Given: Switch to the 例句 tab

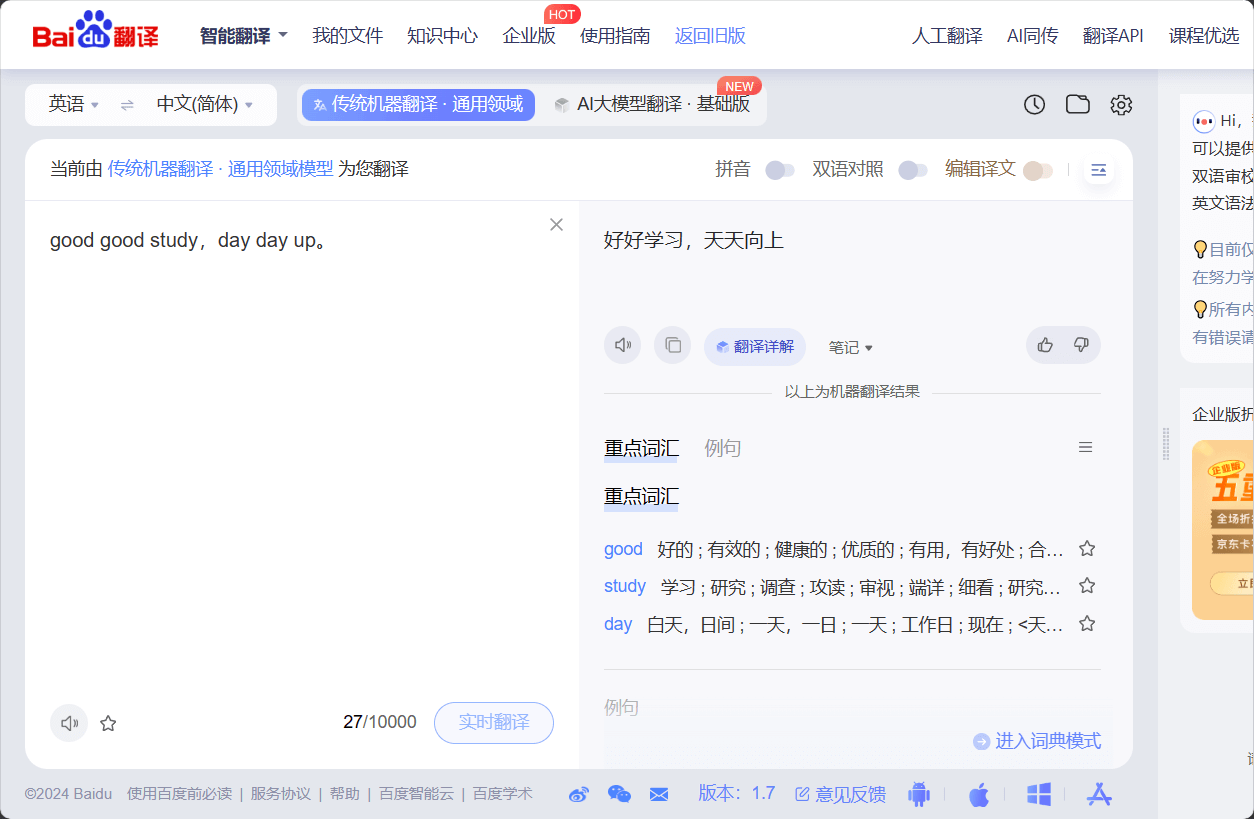Looking at the screenshot, I should tap(722, 448).
